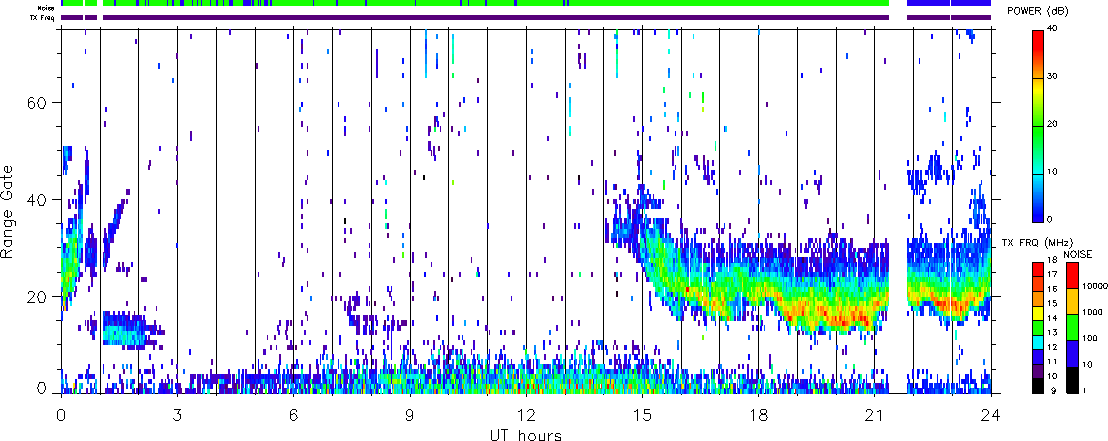This screenshot has height=441, width=1108.
Task: Click the green segment of the NOISE color bar
Action: (x=1072, y=327)
